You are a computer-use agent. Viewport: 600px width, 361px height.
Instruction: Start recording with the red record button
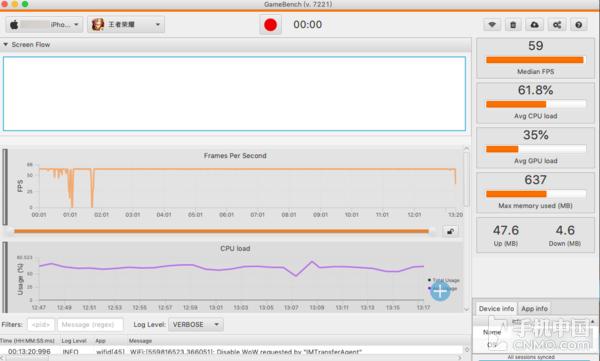[x=270, y=25]
